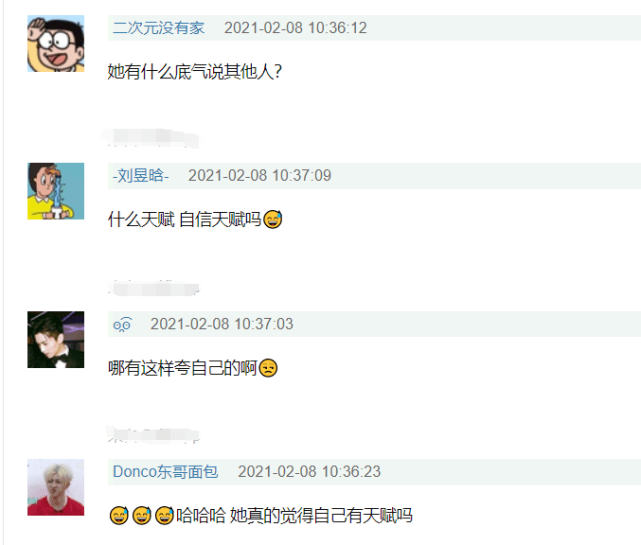641x545 pixels.
Task: Click the middle sweat-smile emoji in Donco's comment
Action: pos(142,515)
